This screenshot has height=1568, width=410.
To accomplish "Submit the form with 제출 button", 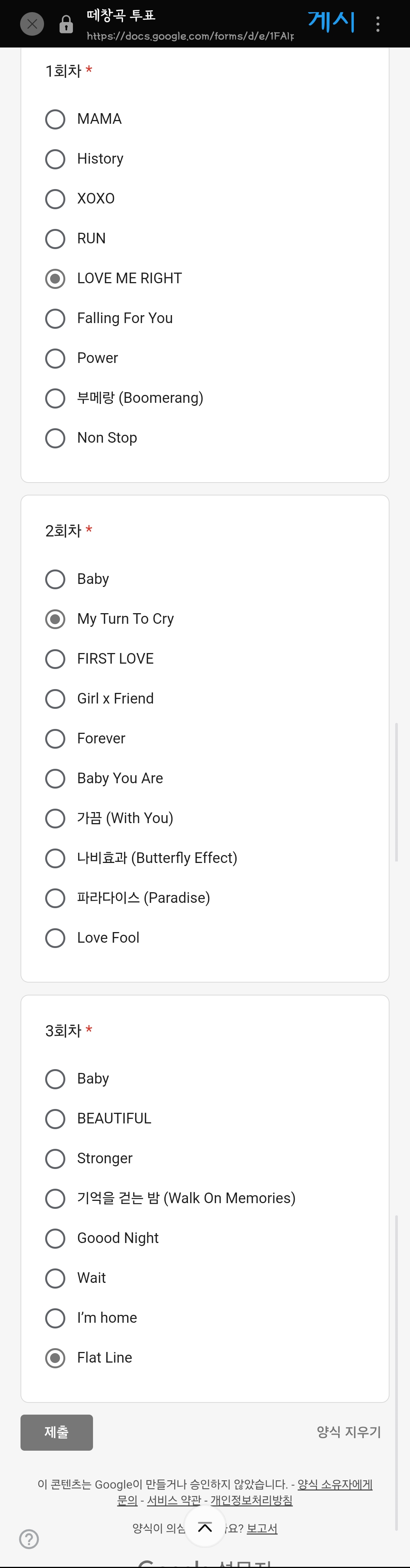I will pos(57,1432).
